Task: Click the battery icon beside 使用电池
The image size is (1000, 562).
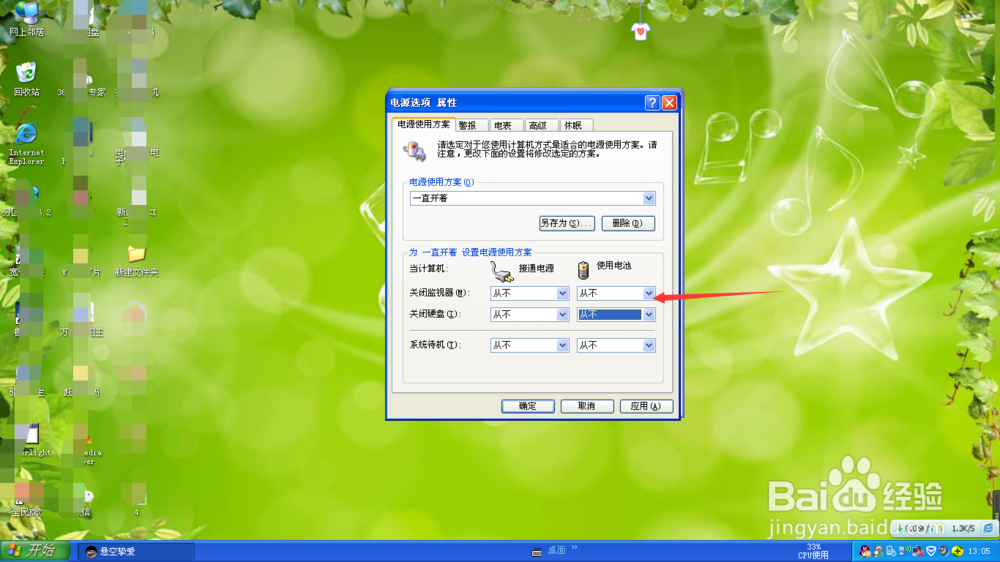Action: (x=583, y=270)
